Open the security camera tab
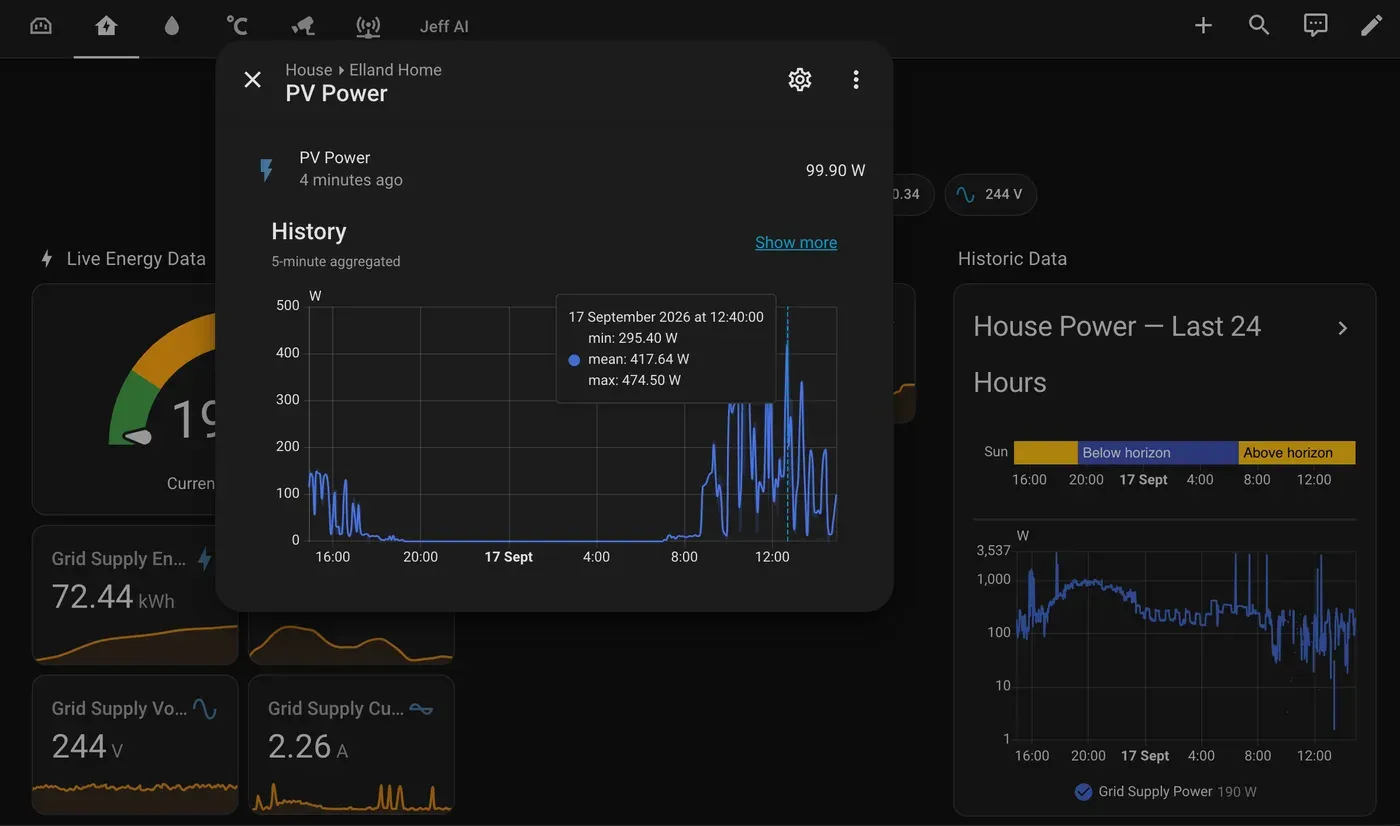This screenshot has width=1400, height=826. pyautogui.click(x=303, y=26)
